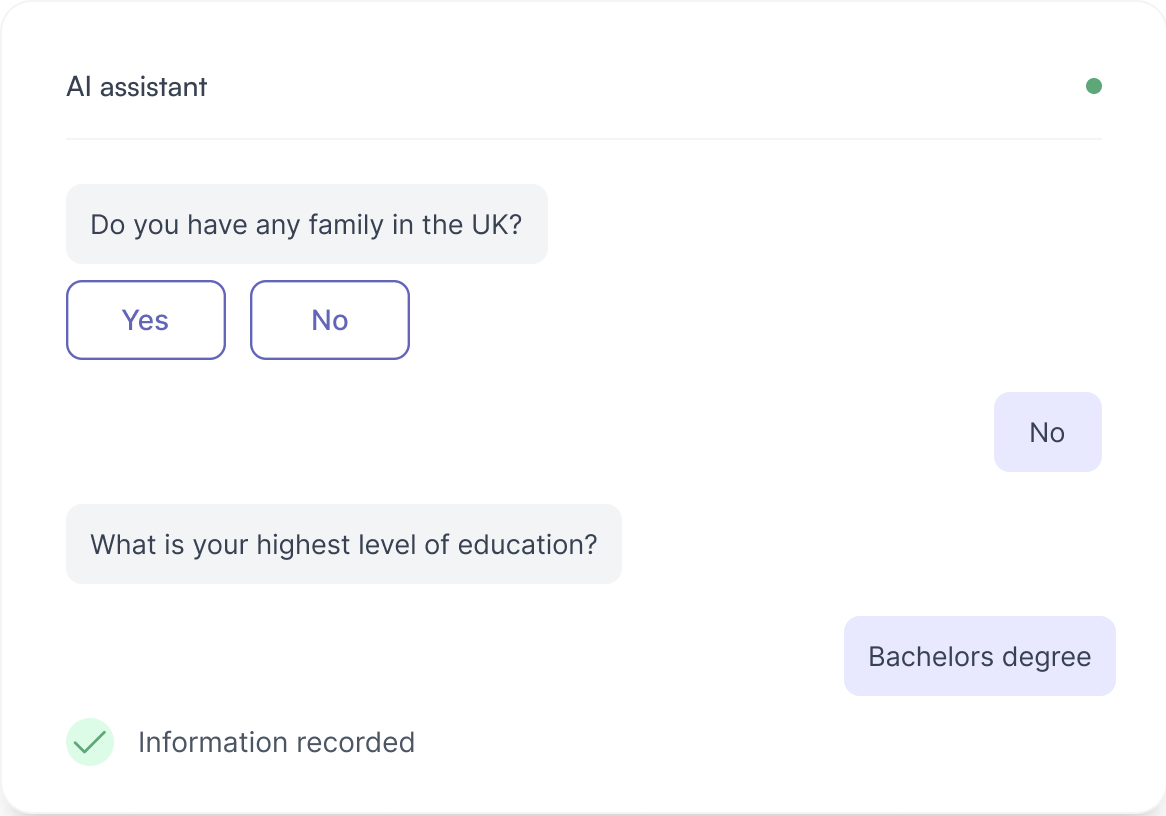Click the assistant chat header area
This screenshot has height=816, width=1166.
click(583, 87)
